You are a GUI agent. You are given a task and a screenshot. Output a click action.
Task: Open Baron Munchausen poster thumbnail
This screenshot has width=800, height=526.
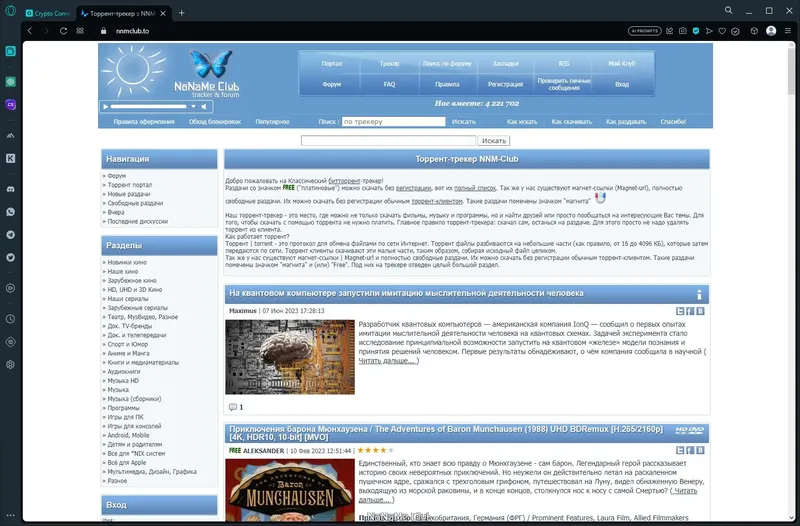tap(290, 490)
